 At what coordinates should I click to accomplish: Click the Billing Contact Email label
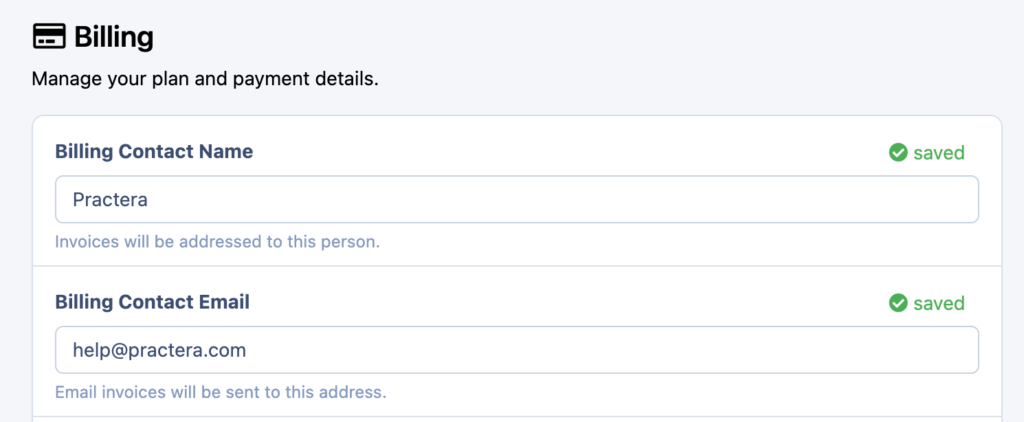[x=152, y=302]
